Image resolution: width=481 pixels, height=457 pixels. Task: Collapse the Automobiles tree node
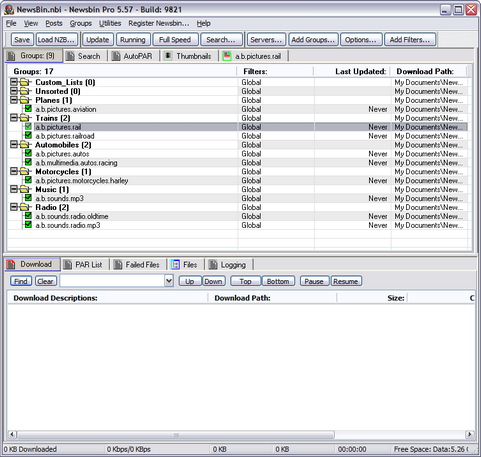point(14,144)
